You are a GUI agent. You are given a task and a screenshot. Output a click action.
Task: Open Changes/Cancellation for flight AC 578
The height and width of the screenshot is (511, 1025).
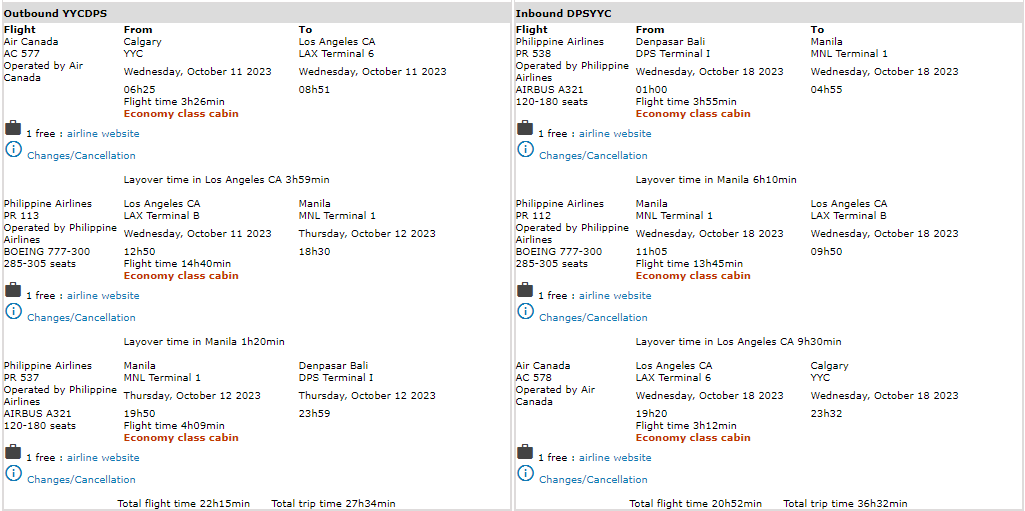593,480
